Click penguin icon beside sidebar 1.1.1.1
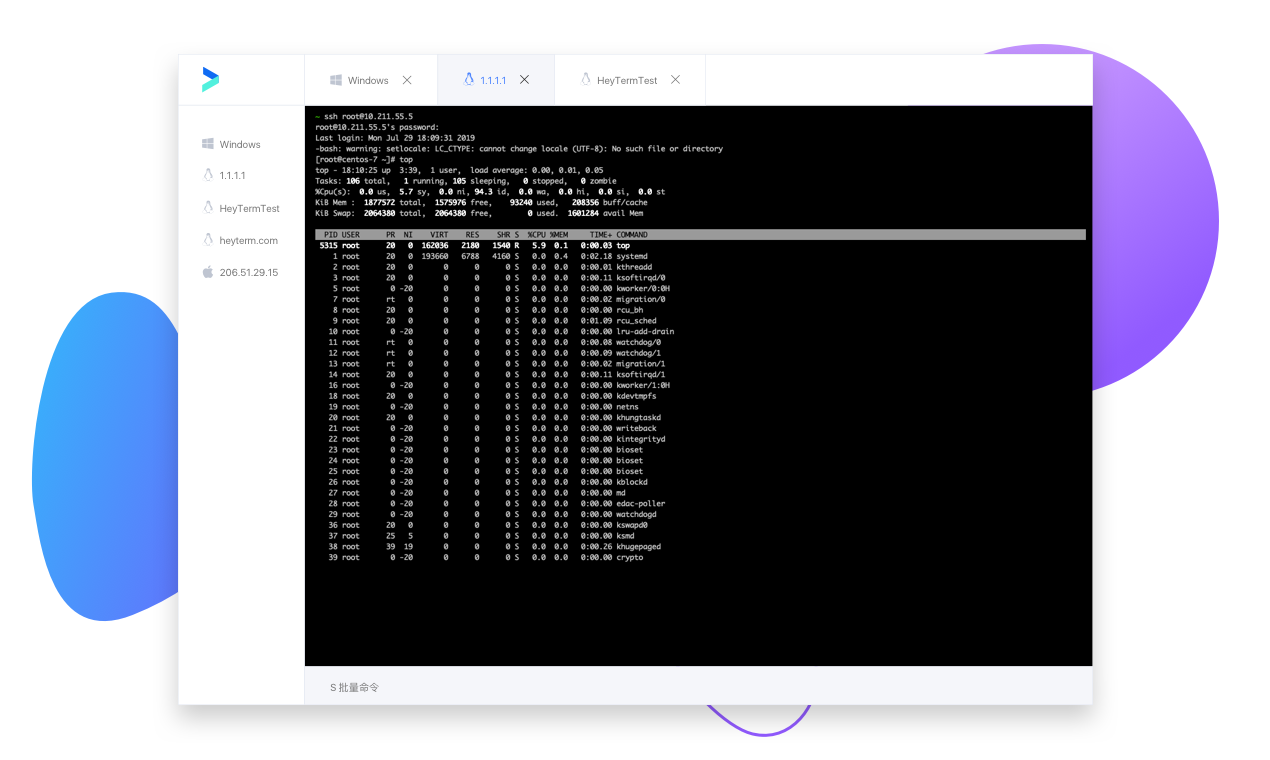1270x760 pixels. [x=208, y=175]
